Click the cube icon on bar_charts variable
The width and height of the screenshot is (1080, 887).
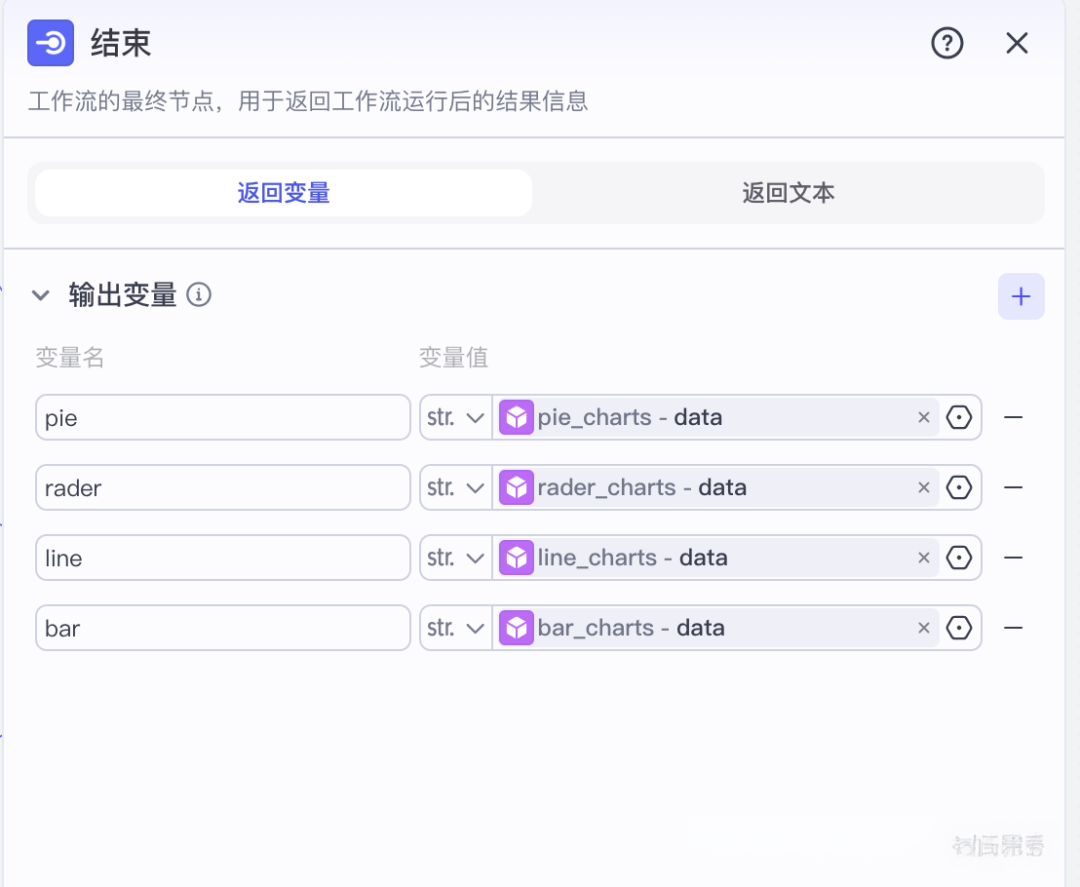(516, 627)
